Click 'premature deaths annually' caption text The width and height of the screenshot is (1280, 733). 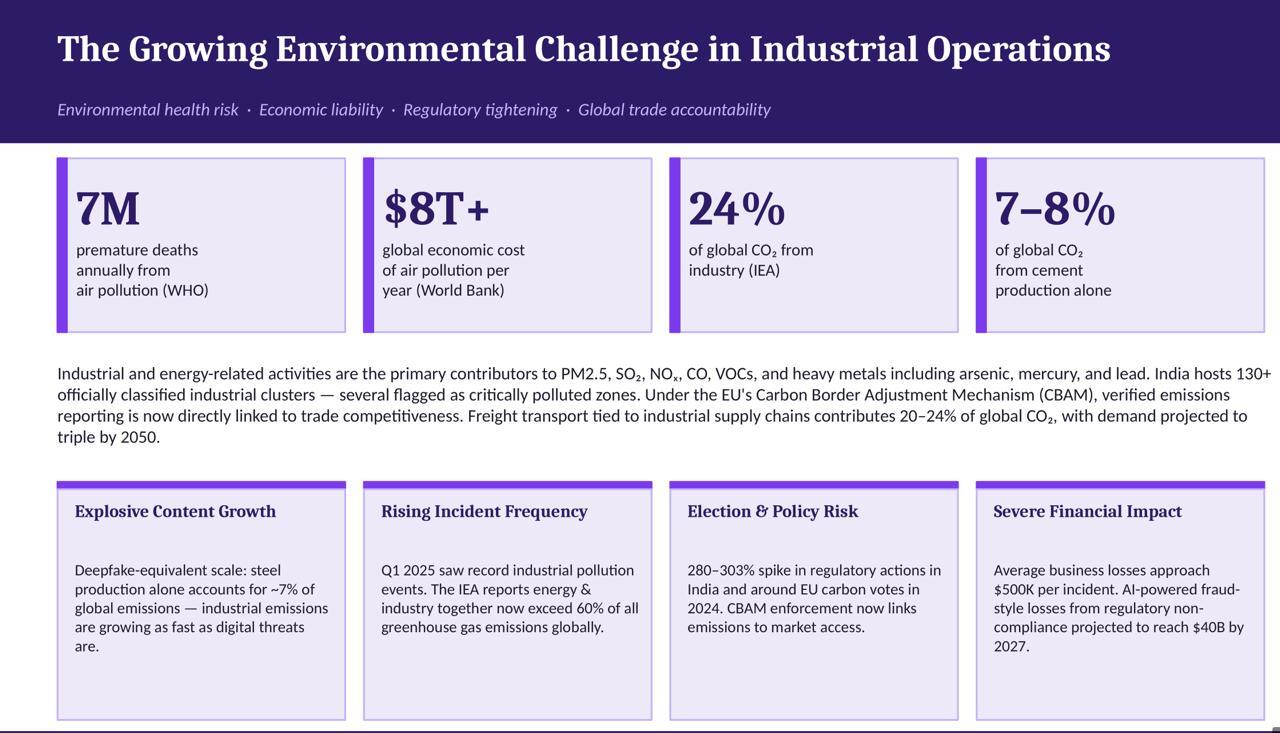(142, 270)
